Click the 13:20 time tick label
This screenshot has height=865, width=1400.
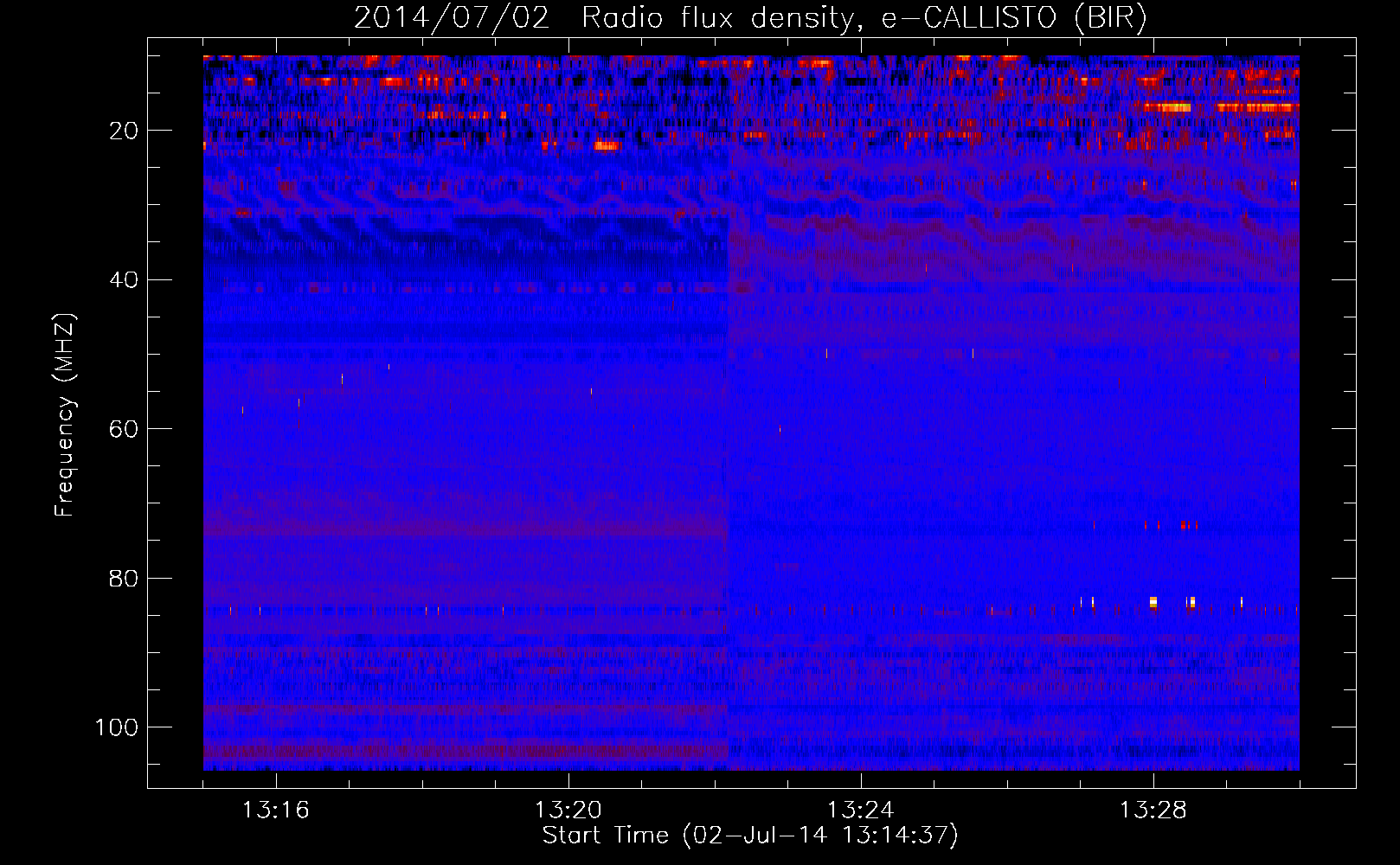568,810
